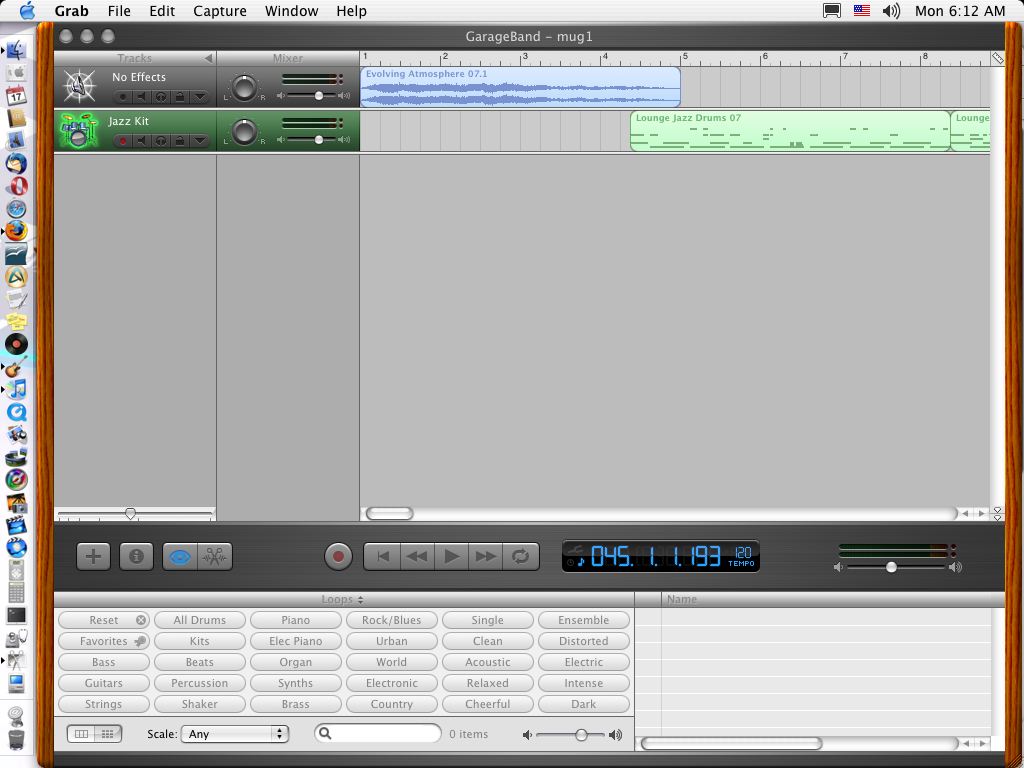This screenshot has width=1024, height=768.
Task: Open the Track Editor scissors button
Action: [215, 556]
